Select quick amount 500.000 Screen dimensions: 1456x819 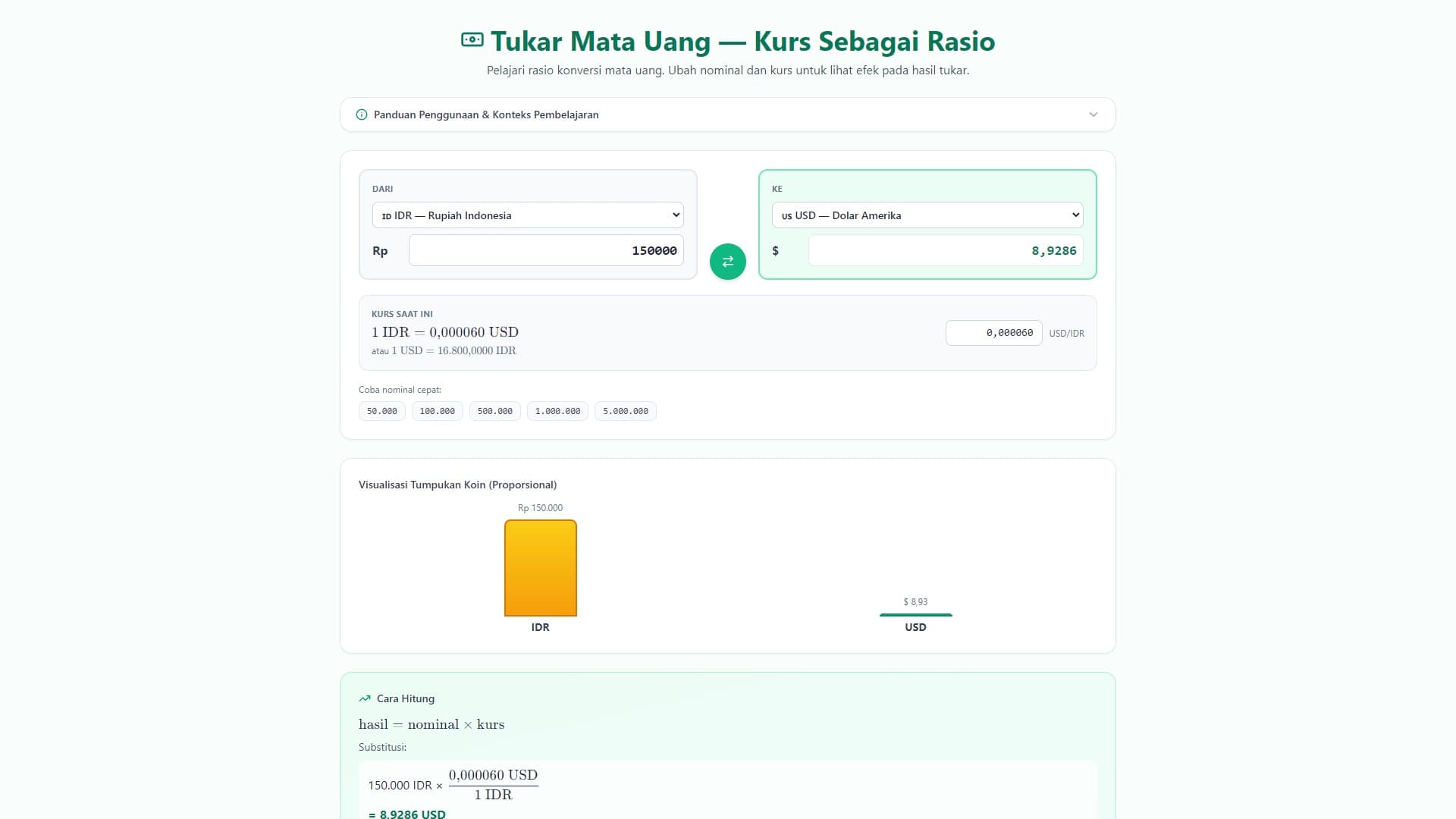tap(495, 411)
